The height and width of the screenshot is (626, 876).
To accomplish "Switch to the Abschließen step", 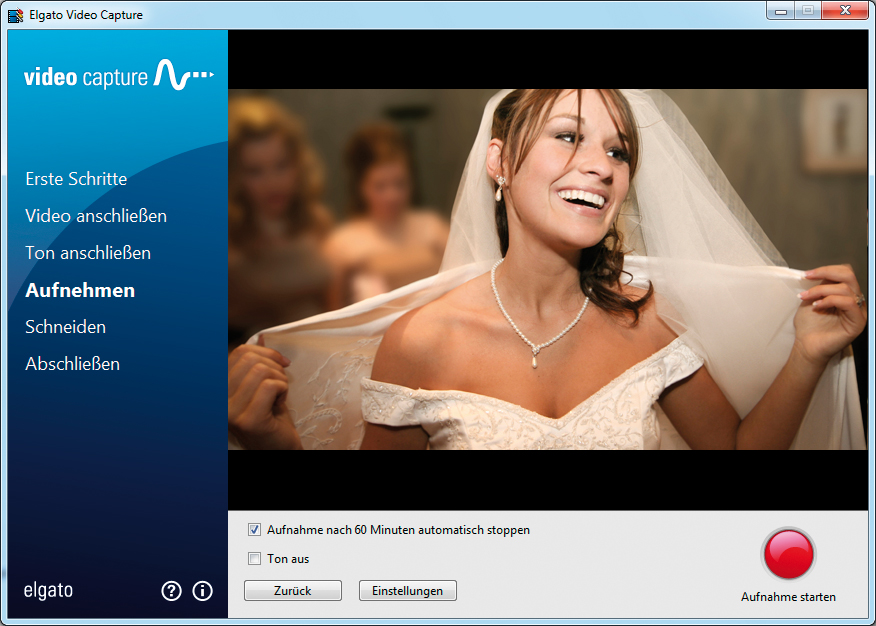I will pyautogui.click(x=72, y=364).
